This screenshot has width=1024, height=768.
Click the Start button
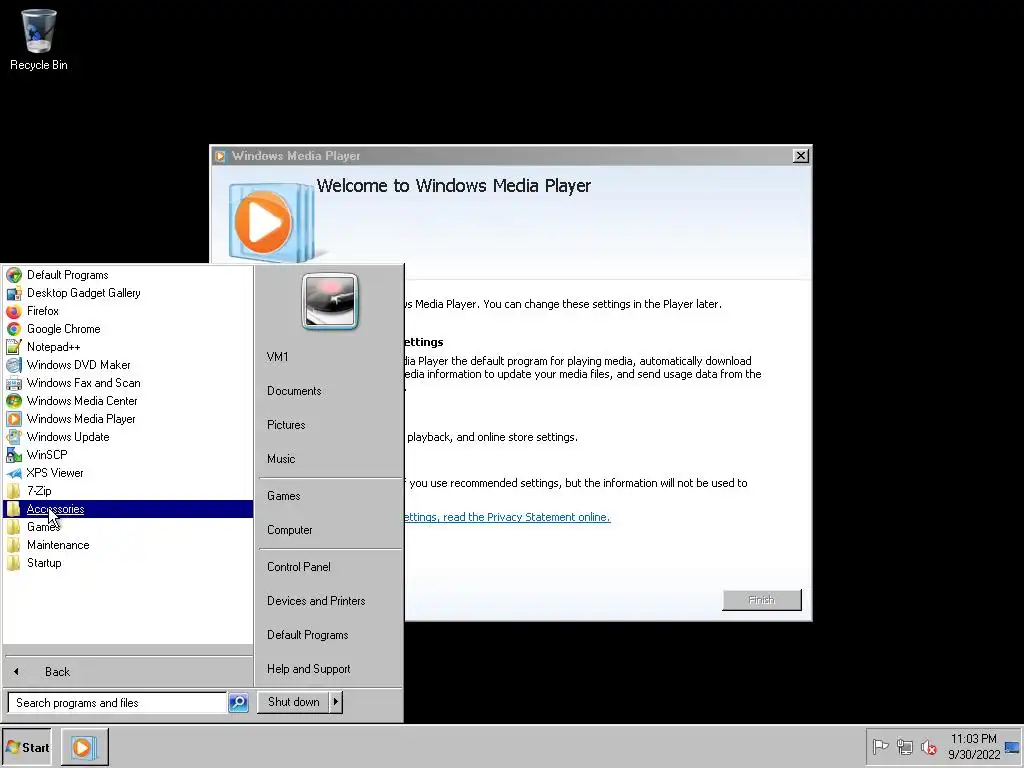click(x=27, y=747)
